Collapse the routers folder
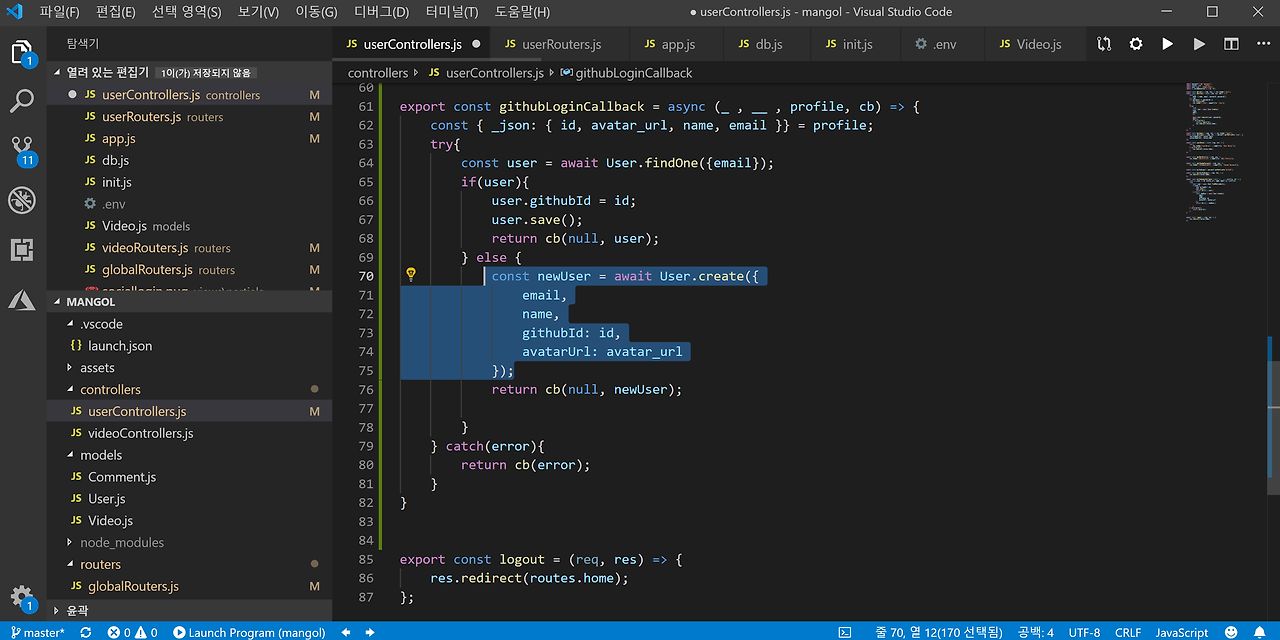The height and width of the screenshot is (640, 1280). tap(190, 564)
